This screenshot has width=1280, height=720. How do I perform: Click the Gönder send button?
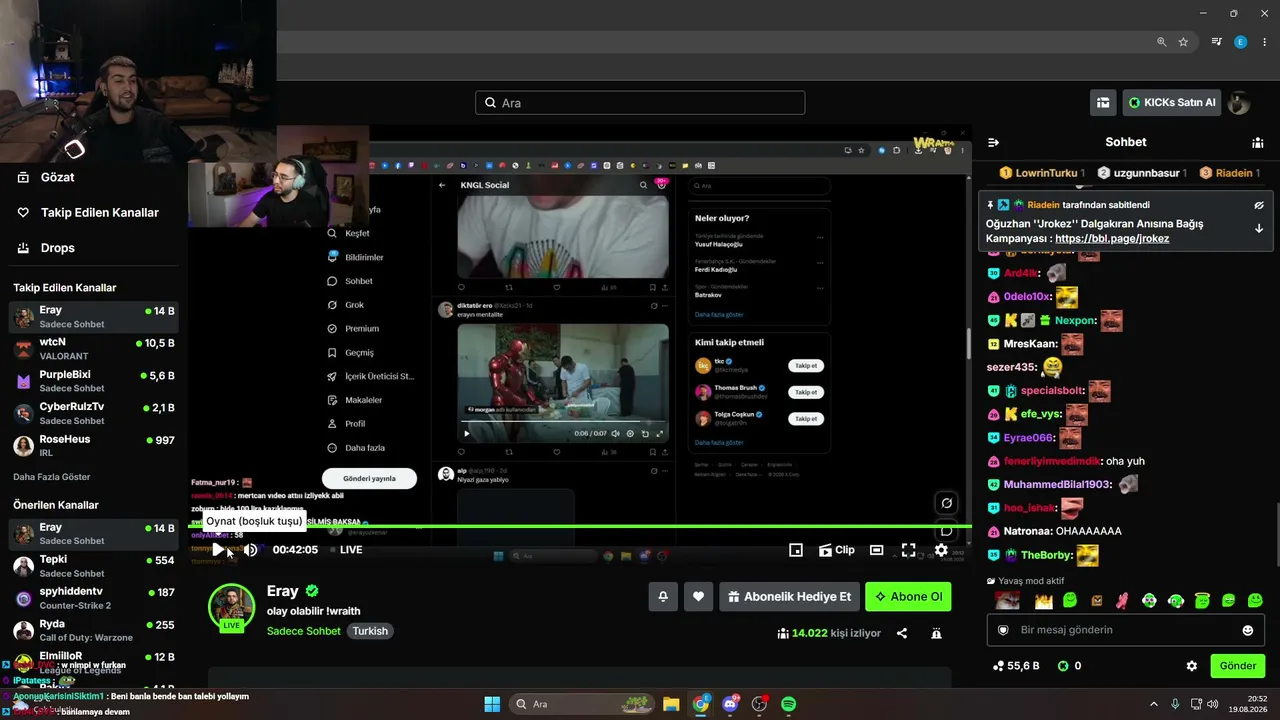point(1238,666)
